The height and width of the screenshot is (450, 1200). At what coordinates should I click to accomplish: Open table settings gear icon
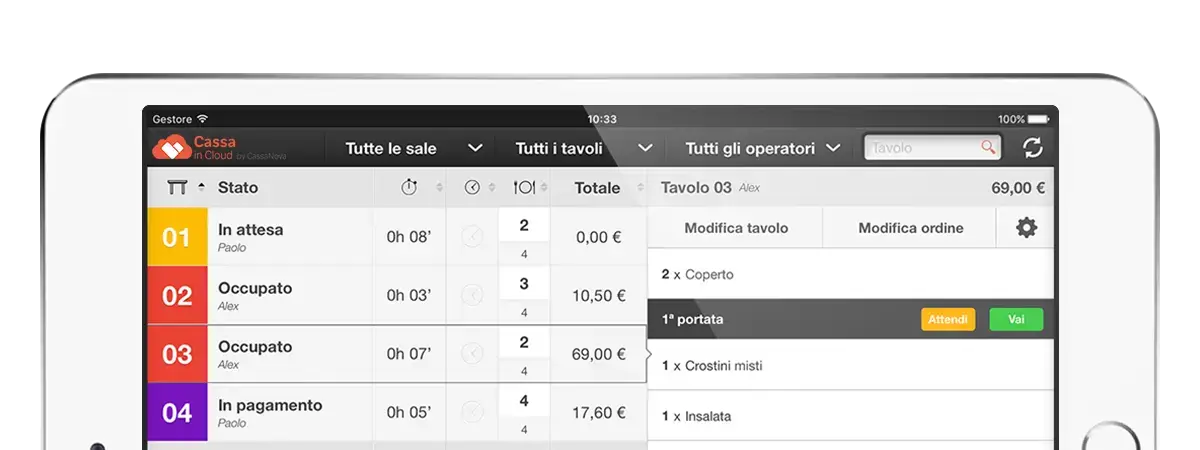[x=1026, y=228]
